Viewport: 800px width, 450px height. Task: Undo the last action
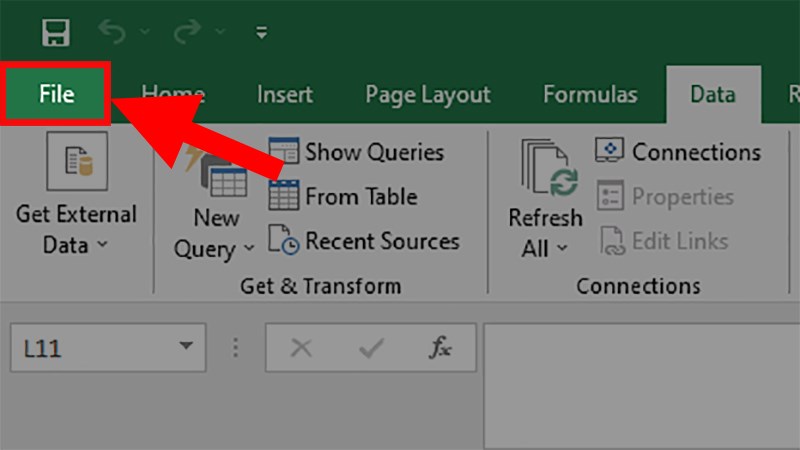112,32
